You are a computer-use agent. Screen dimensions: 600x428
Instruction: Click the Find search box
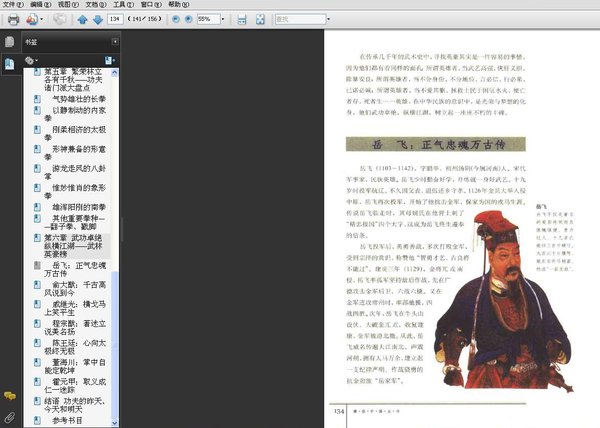[x=300, y=19]
